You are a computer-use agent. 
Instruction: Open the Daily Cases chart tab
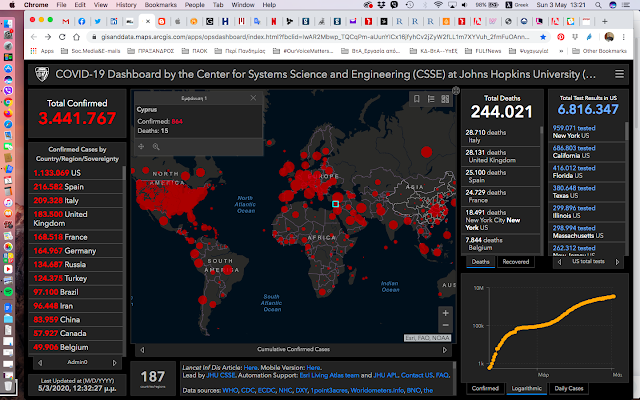(x=569, y=388)
